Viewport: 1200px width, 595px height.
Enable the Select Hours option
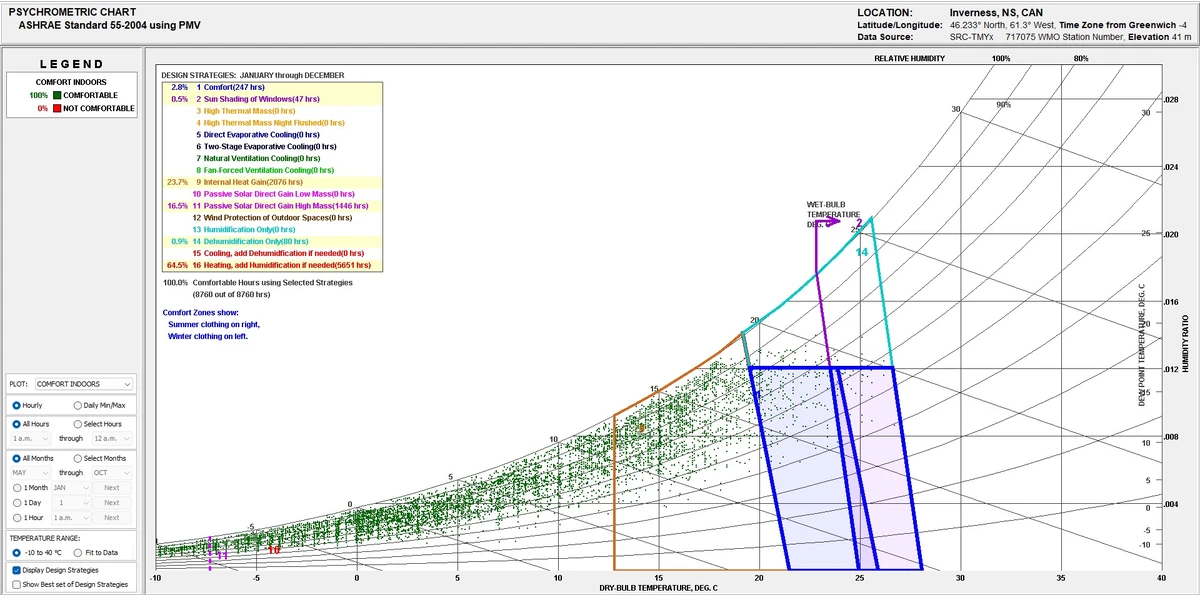tap(77, 423)
